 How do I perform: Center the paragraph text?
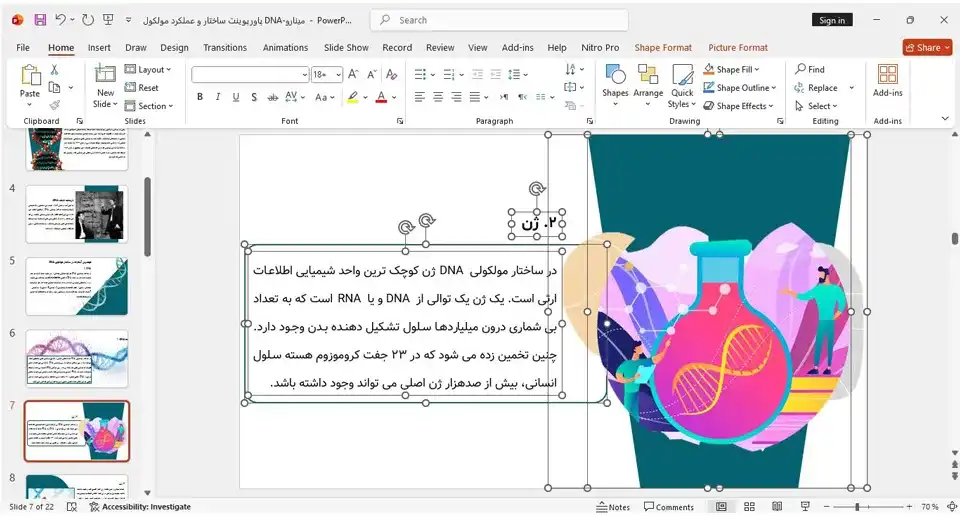click(438, 97)
